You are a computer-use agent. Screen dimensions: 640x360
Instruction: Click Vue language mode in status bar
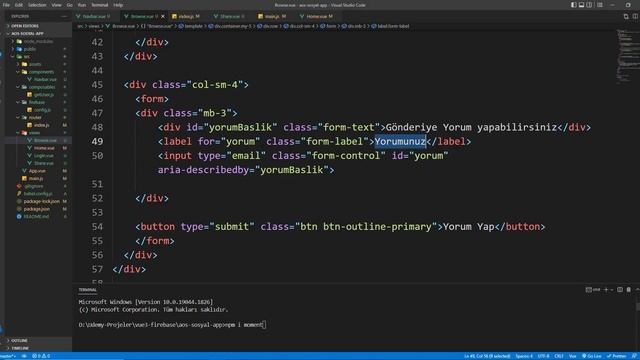pyautogui.click(x=572, y=356)
